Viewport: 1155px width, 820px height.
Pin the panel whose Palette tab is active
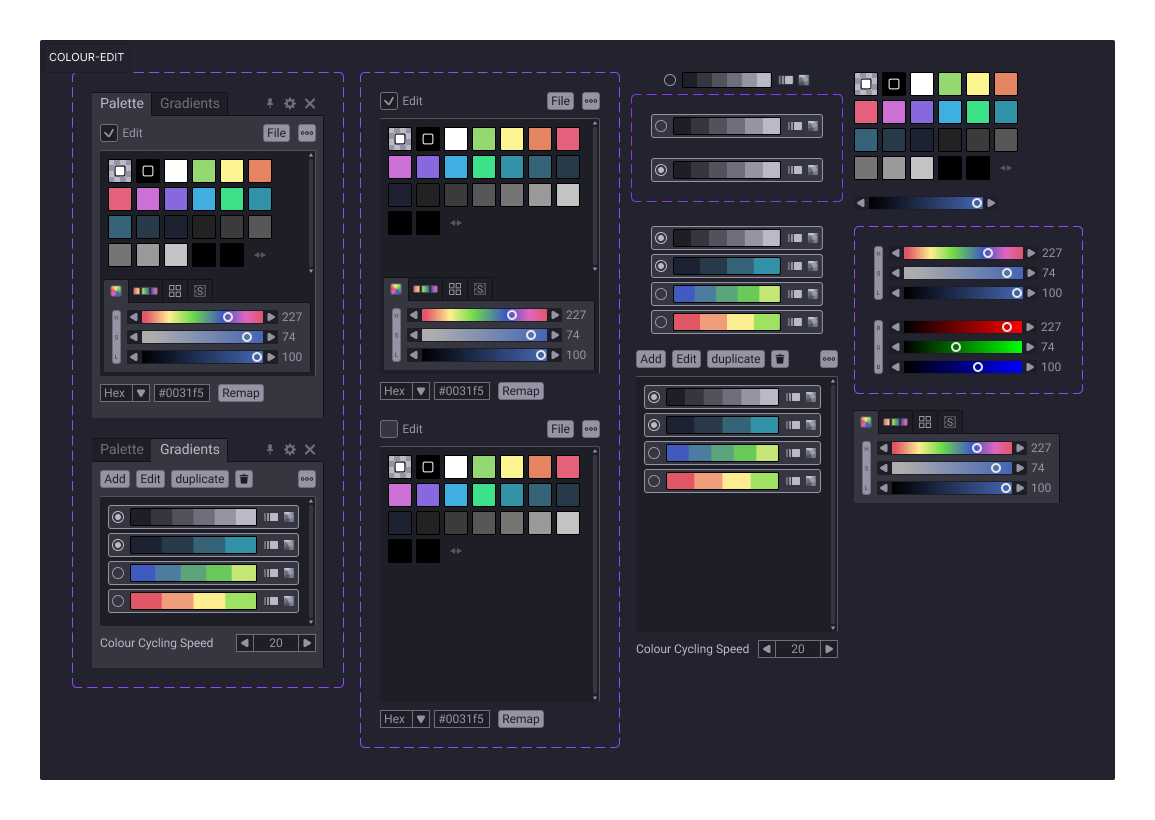coord(270,104)
